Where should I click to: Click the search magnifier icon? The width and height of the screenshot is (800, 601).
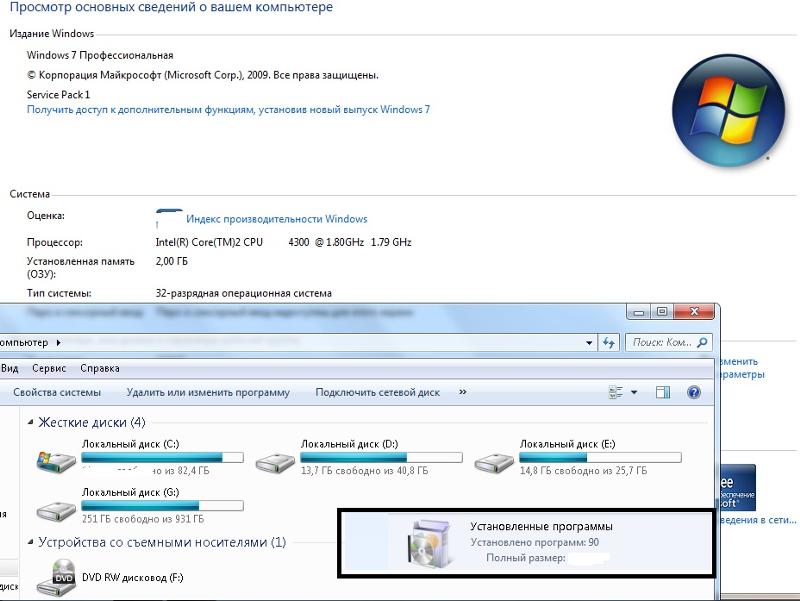(703, 342)
